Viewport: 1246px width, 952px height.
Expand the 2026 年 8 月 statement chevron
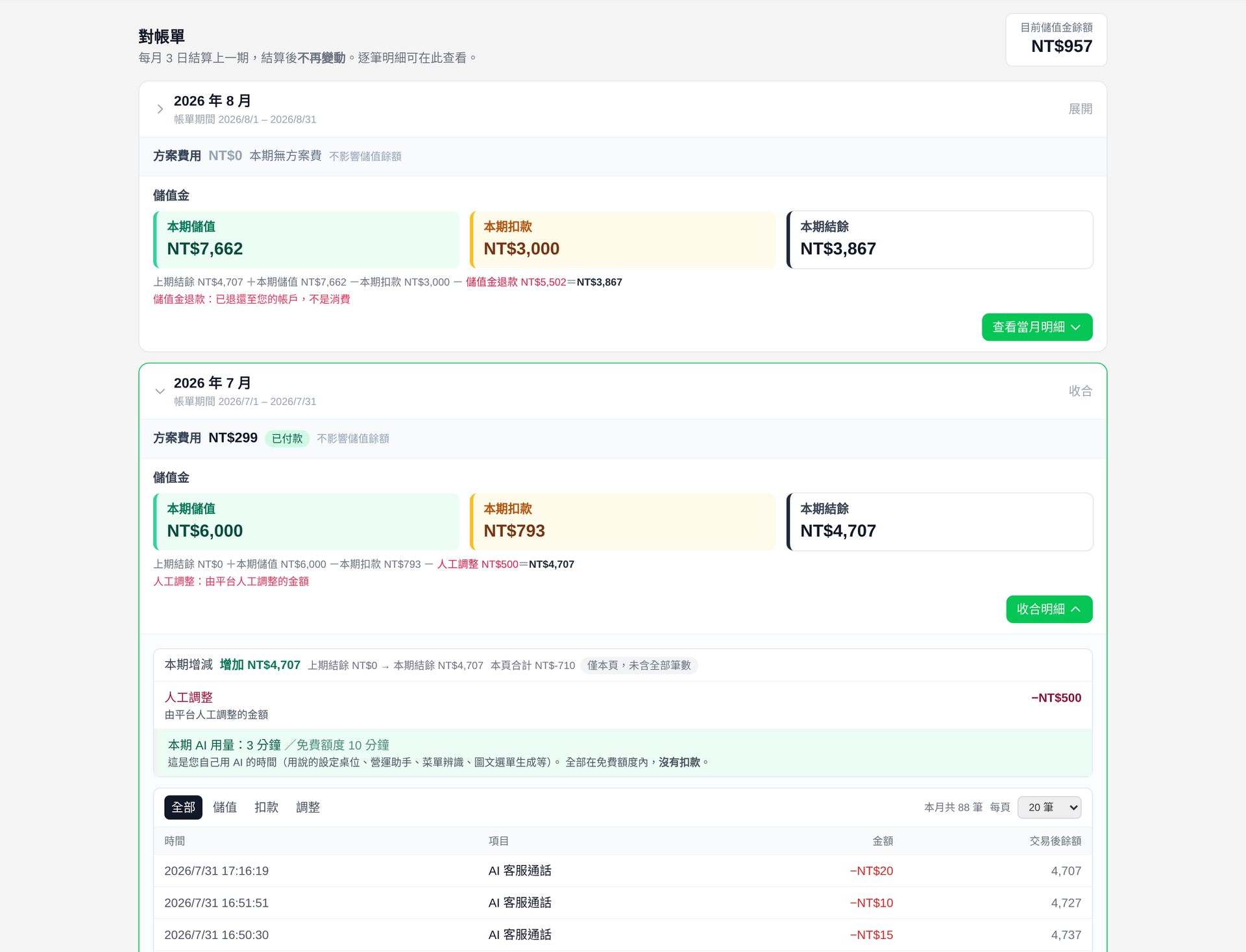coord(160,109)
